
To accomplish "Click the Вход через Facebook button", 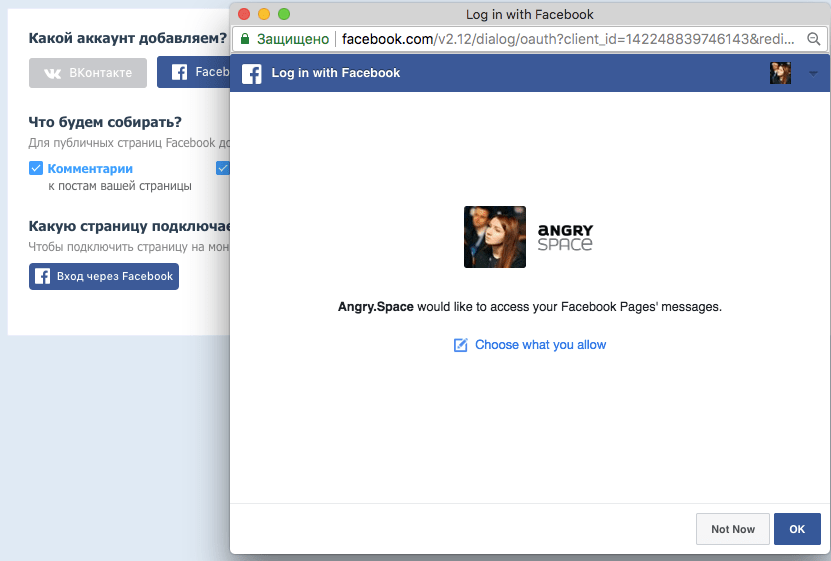I will click(104, 276).
